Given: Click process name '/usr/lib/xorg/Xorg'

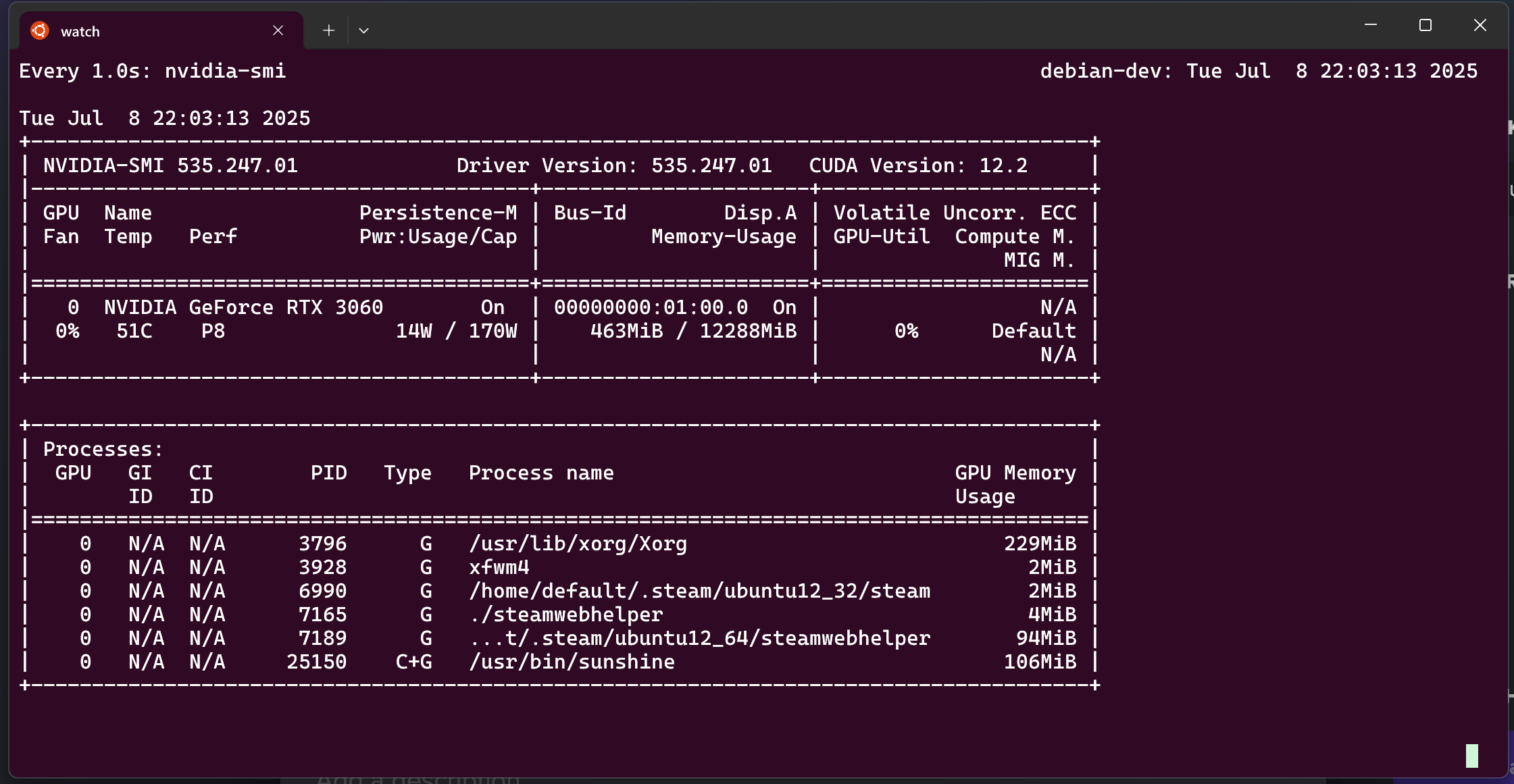Looking at the screenshot, I should pyautogui.click(x=578, y=544).
